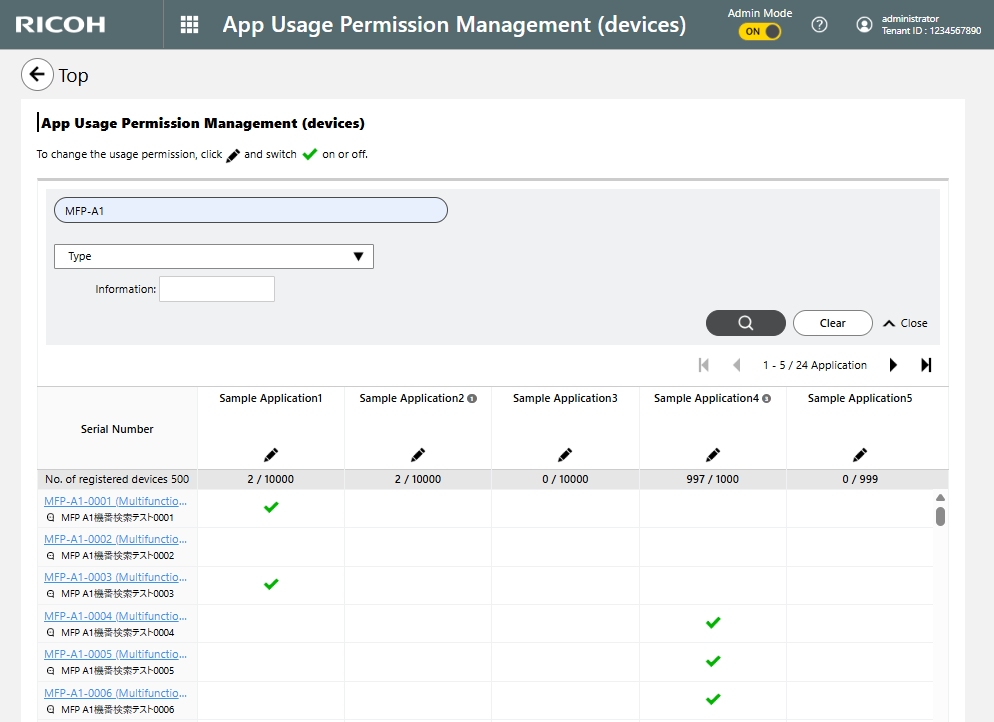Image resolution: width=994 pixels, height=722 pixels.
Task: Turn off the Admin Mode switch
Action: click(x=759, y=32)
